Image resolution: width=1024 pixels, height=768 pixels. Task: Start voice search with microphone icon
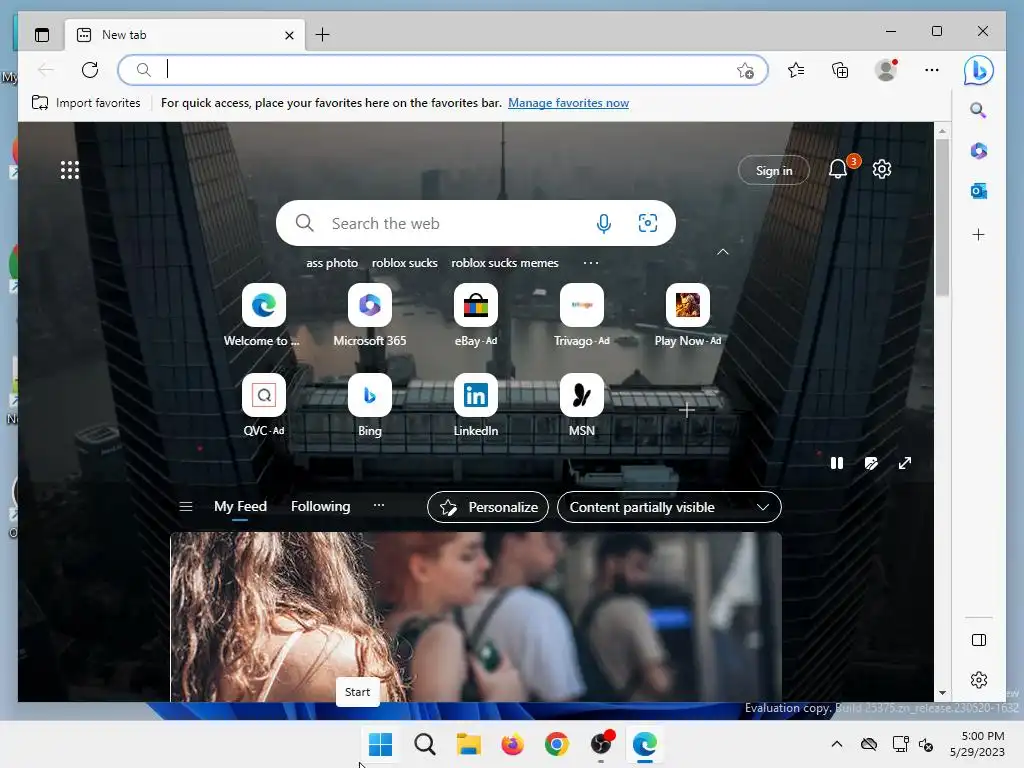pyautogui.click(x=603, y=223)
